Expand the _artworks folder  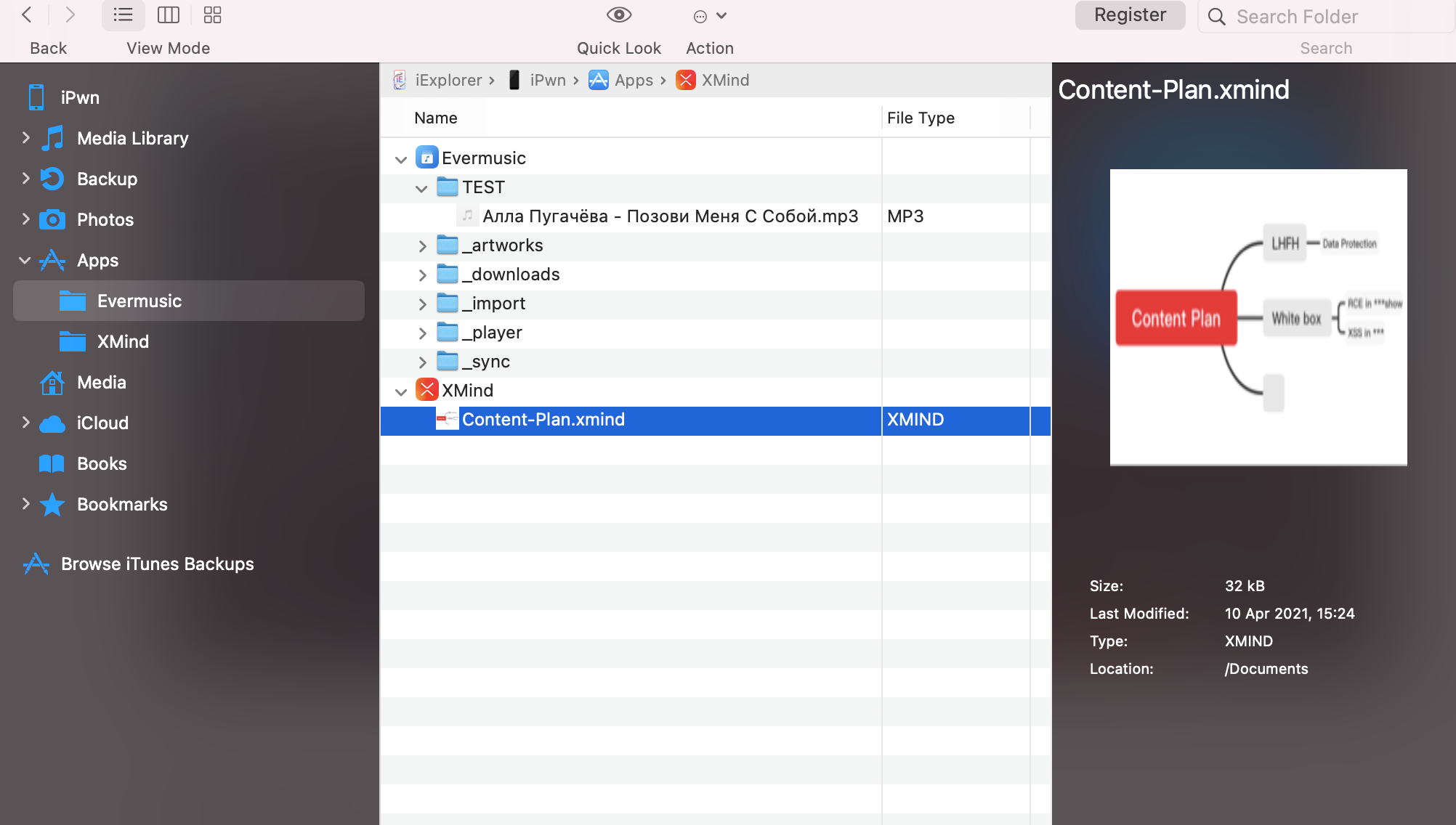(x=422, y=246)
